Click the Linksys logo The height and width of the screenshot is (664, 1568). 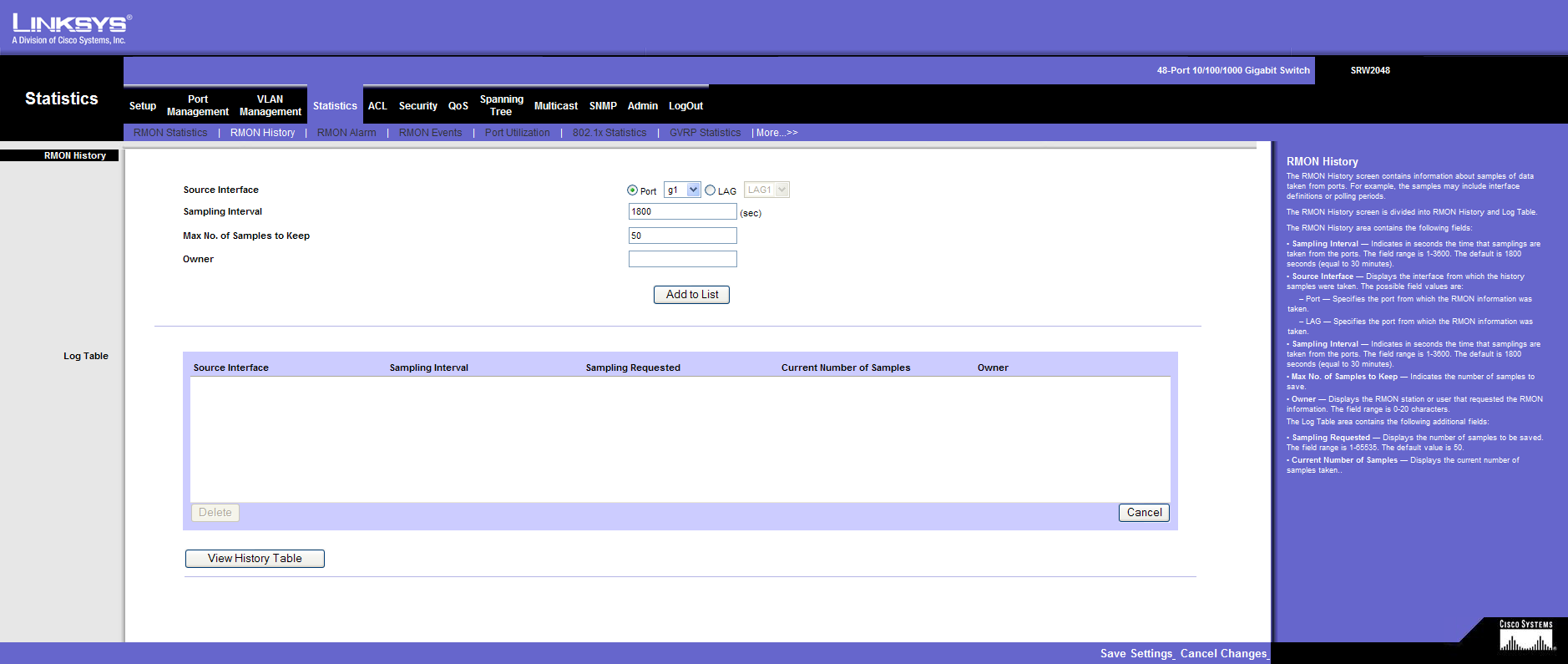[71, 28]
